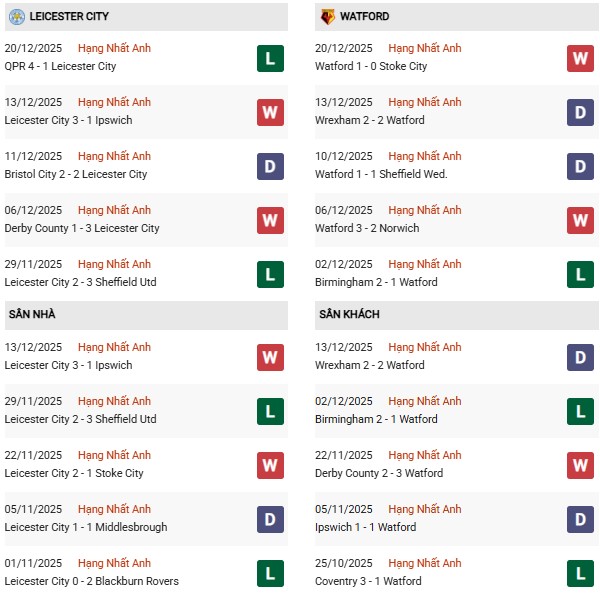Click the L badge for Coventry 3-1 Watford
The height and width of the screenshot is (596, 600).
[580, 573]
